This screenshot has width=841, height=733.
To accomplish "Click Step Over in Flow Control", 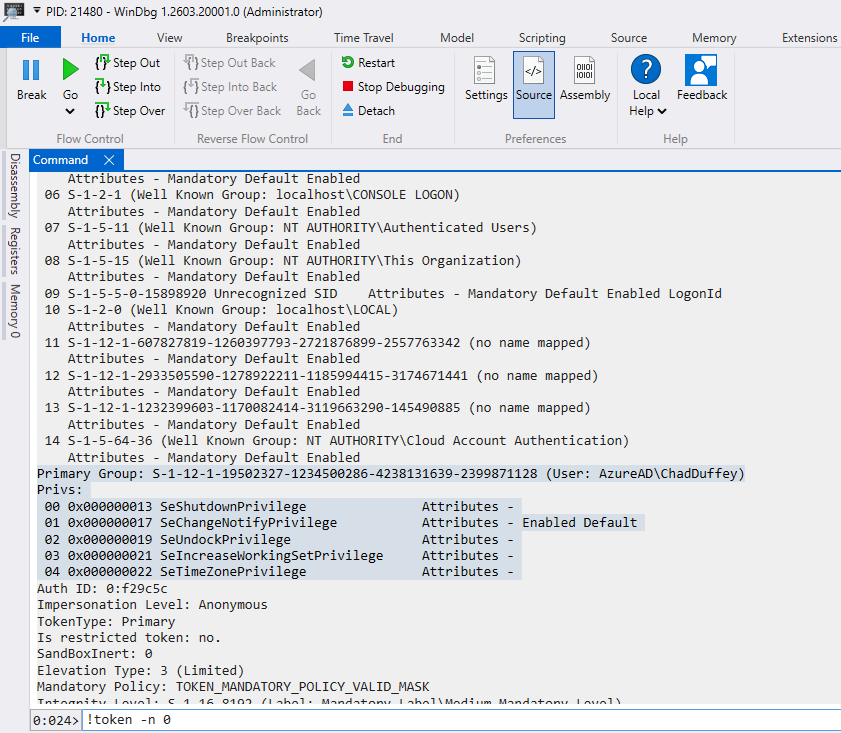I will tap(130, 111).
